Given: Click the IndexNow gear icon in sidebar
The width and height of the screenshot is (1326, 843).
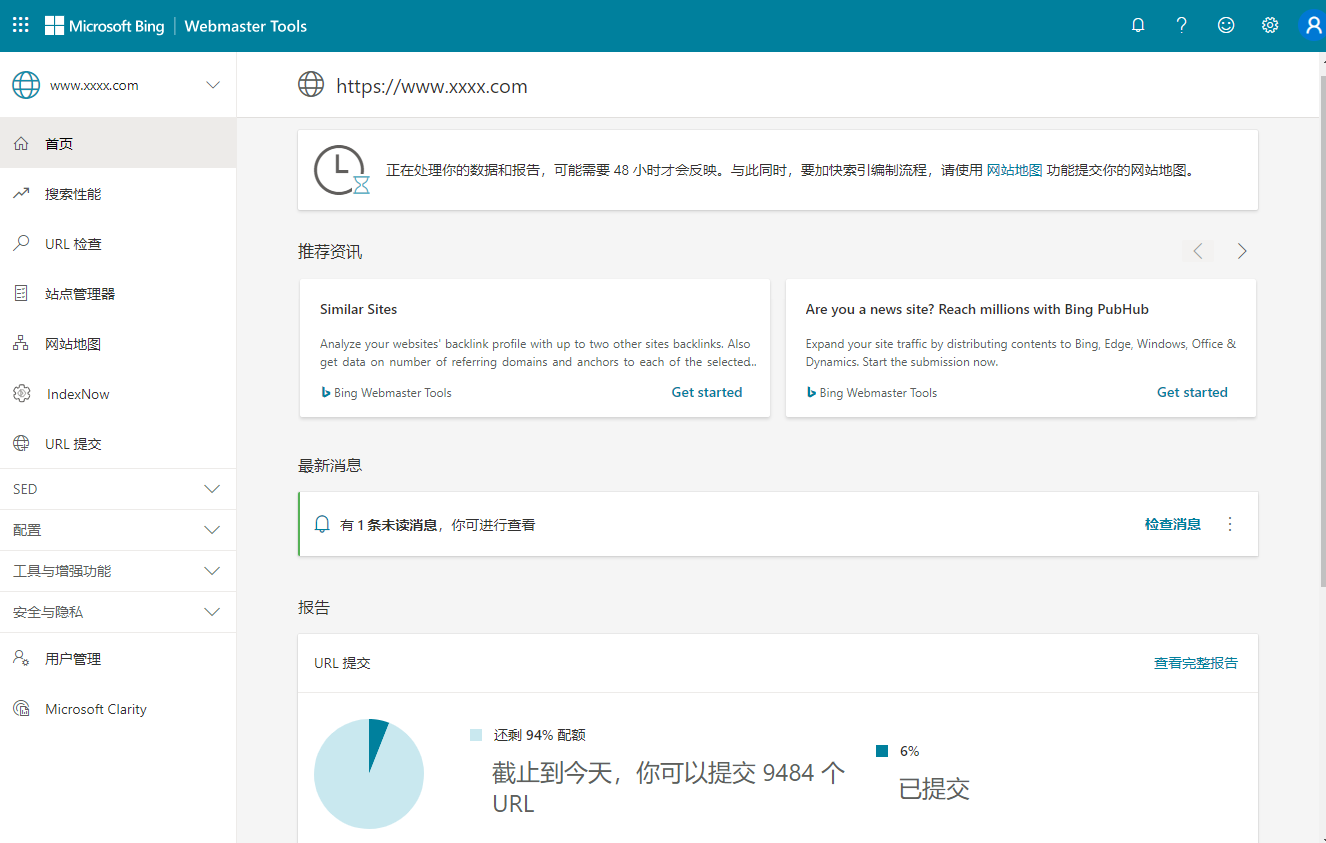Looking at the screenshot, I should coord(22,394).
